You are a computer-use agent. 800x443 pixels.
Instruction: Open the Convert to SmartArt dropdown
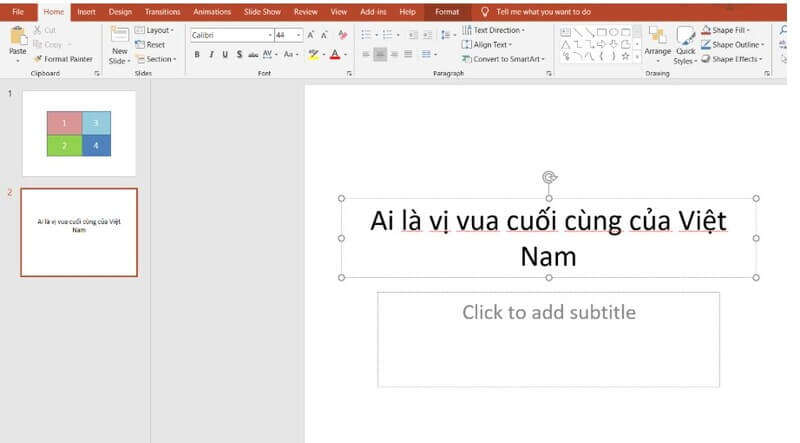pyautogui.click(x=503, y=59)
